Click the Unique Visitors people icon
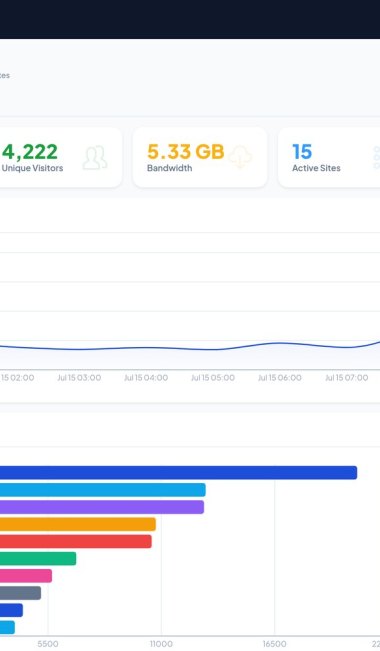380x651 pixels. [95, 157]
